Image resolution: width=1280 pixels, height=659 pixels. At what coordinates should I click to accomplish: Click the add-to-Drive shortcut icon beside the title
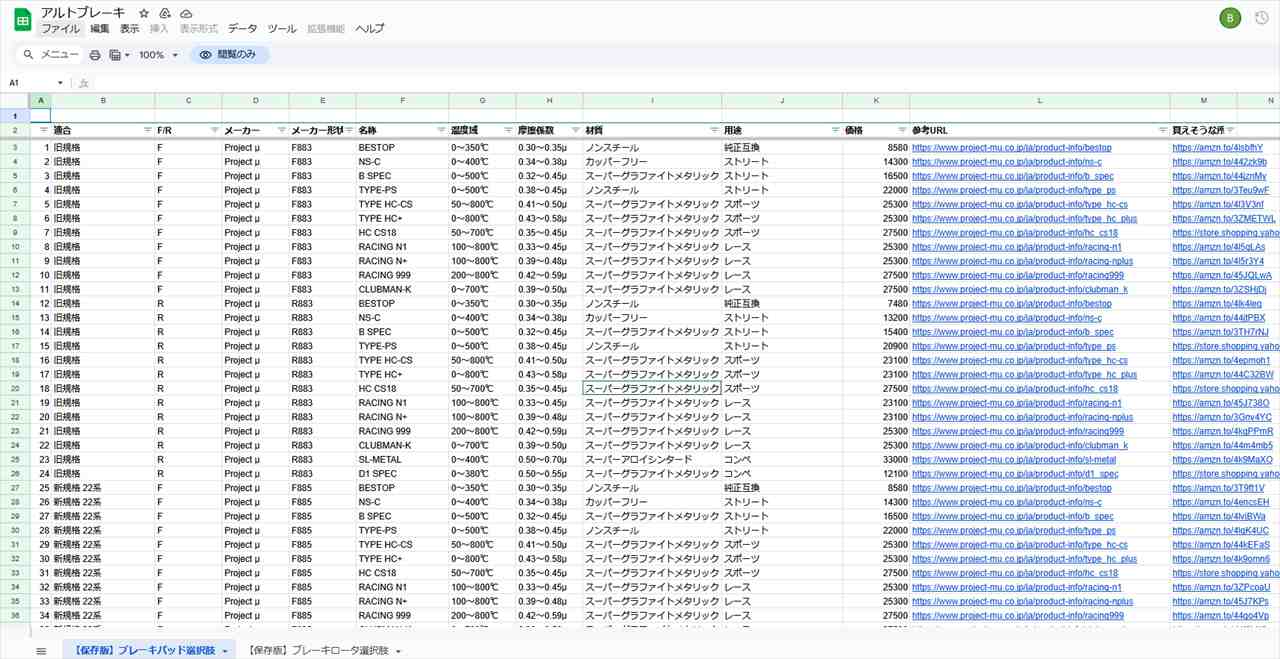point(165,13)
